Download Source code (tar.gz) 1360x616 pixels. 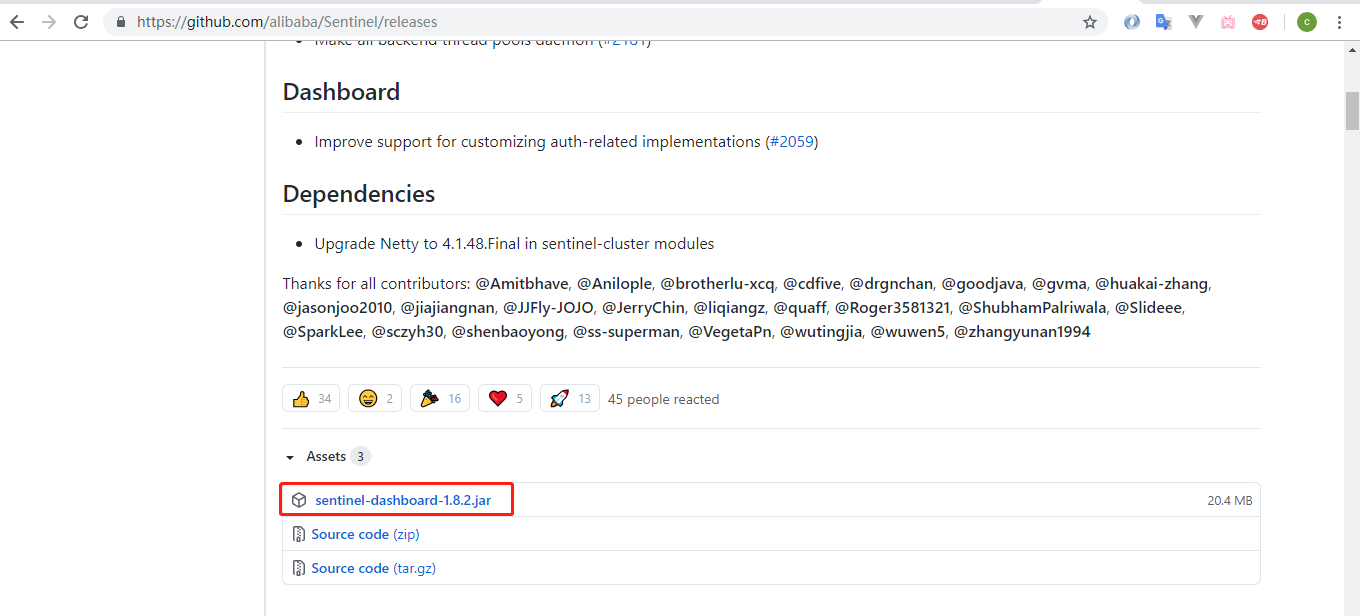373,568
